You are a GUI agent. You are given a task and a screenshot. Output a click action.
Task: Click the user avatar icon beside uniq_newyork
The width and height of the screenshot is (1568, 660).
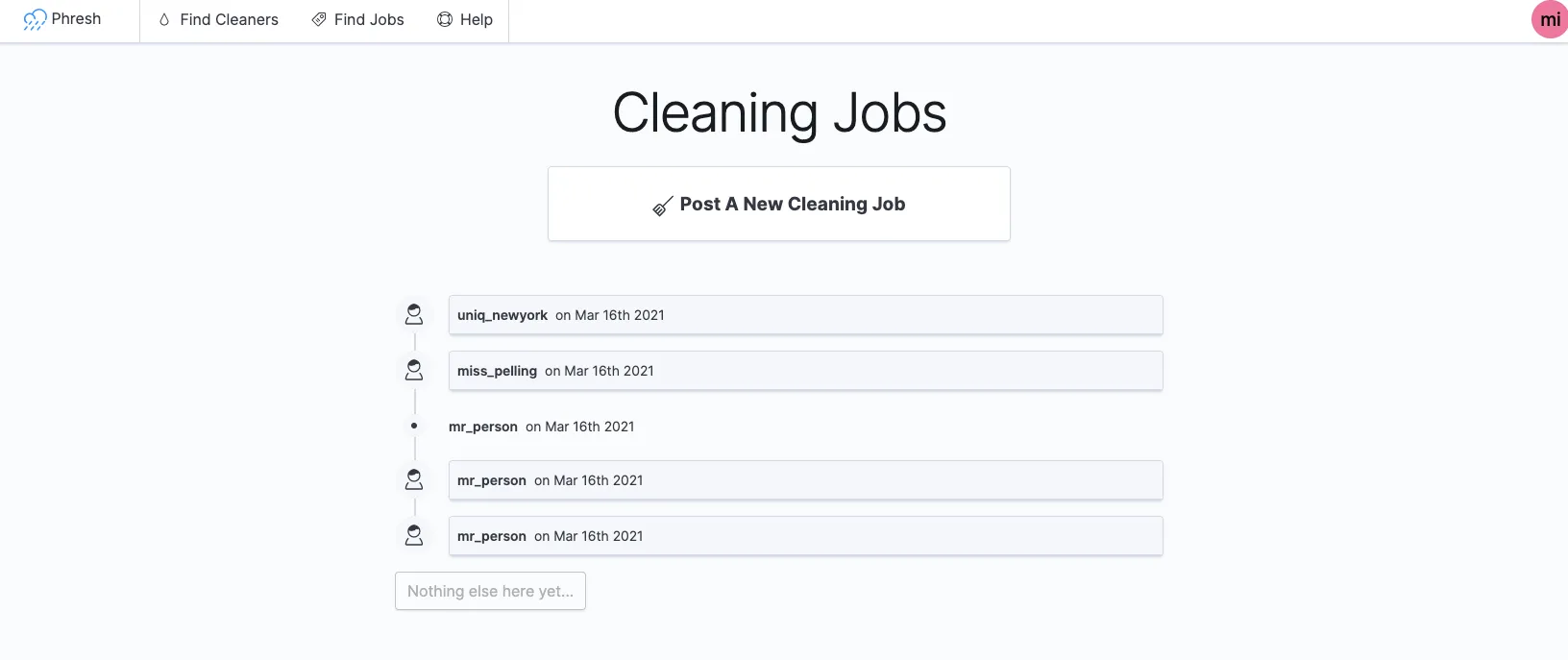click(414, 314)
